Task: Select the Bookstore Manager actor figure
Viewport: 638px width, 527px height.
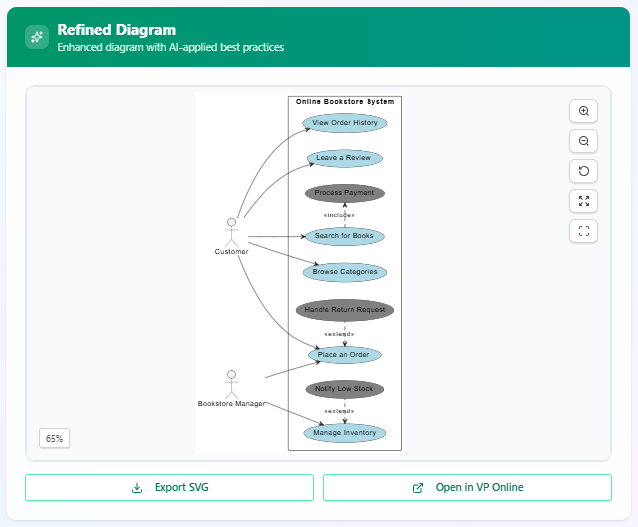Action: pyautogui.click(x=232, y=383)
